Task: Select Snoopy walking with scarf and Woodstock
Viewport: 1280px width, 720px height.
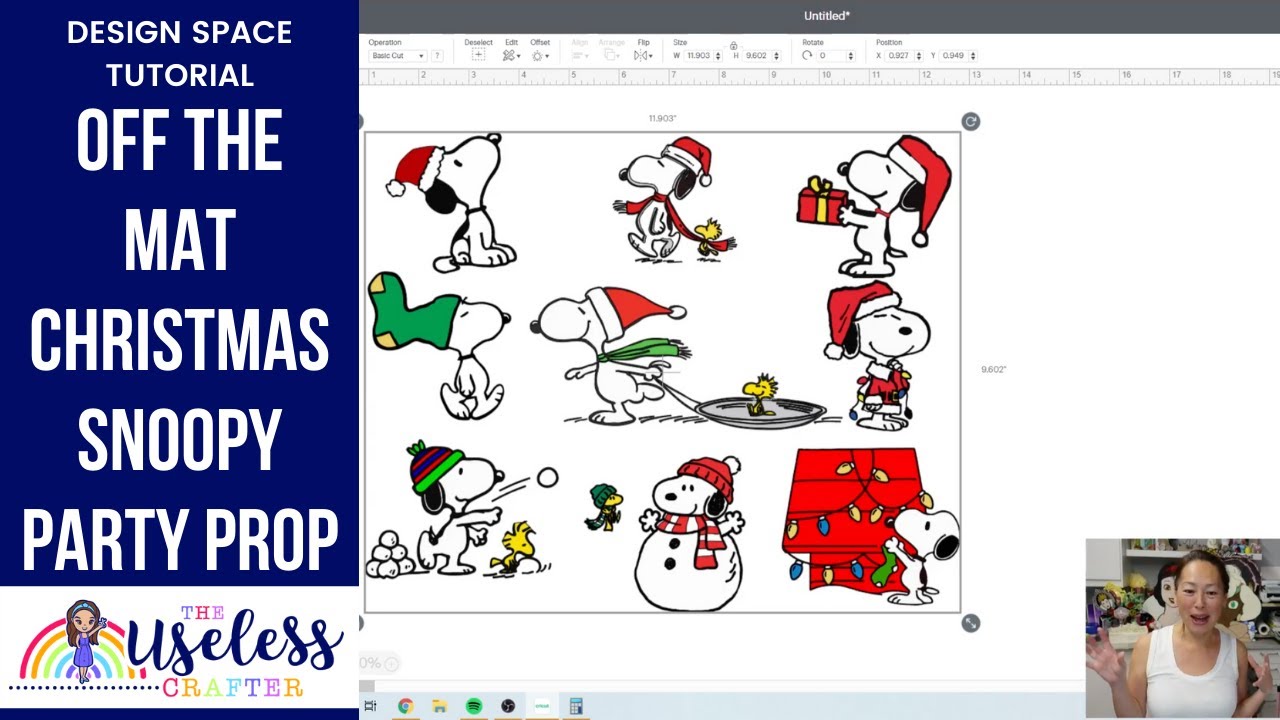Action: [x=674, y=200]
